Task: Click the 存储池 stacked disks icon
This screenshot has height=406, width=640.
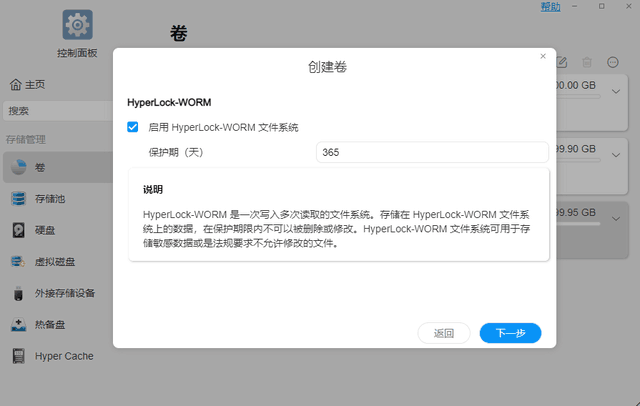Action: (18, 199)
